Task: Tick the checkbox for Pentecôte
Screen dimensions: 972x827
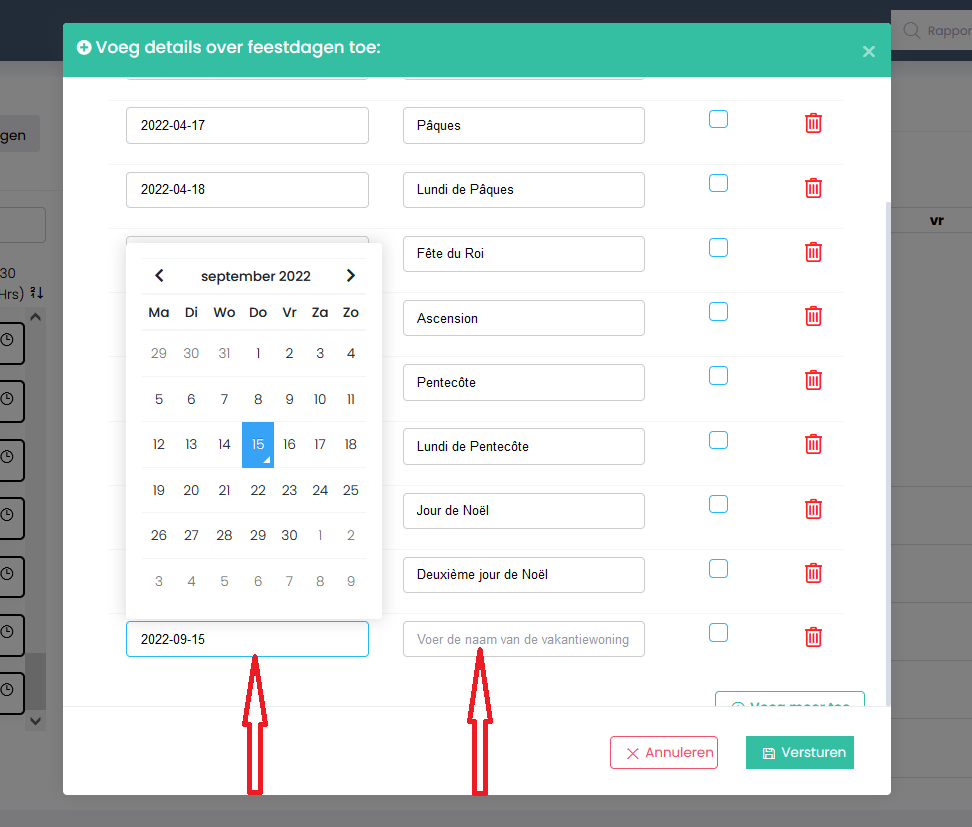Action: 718,376
